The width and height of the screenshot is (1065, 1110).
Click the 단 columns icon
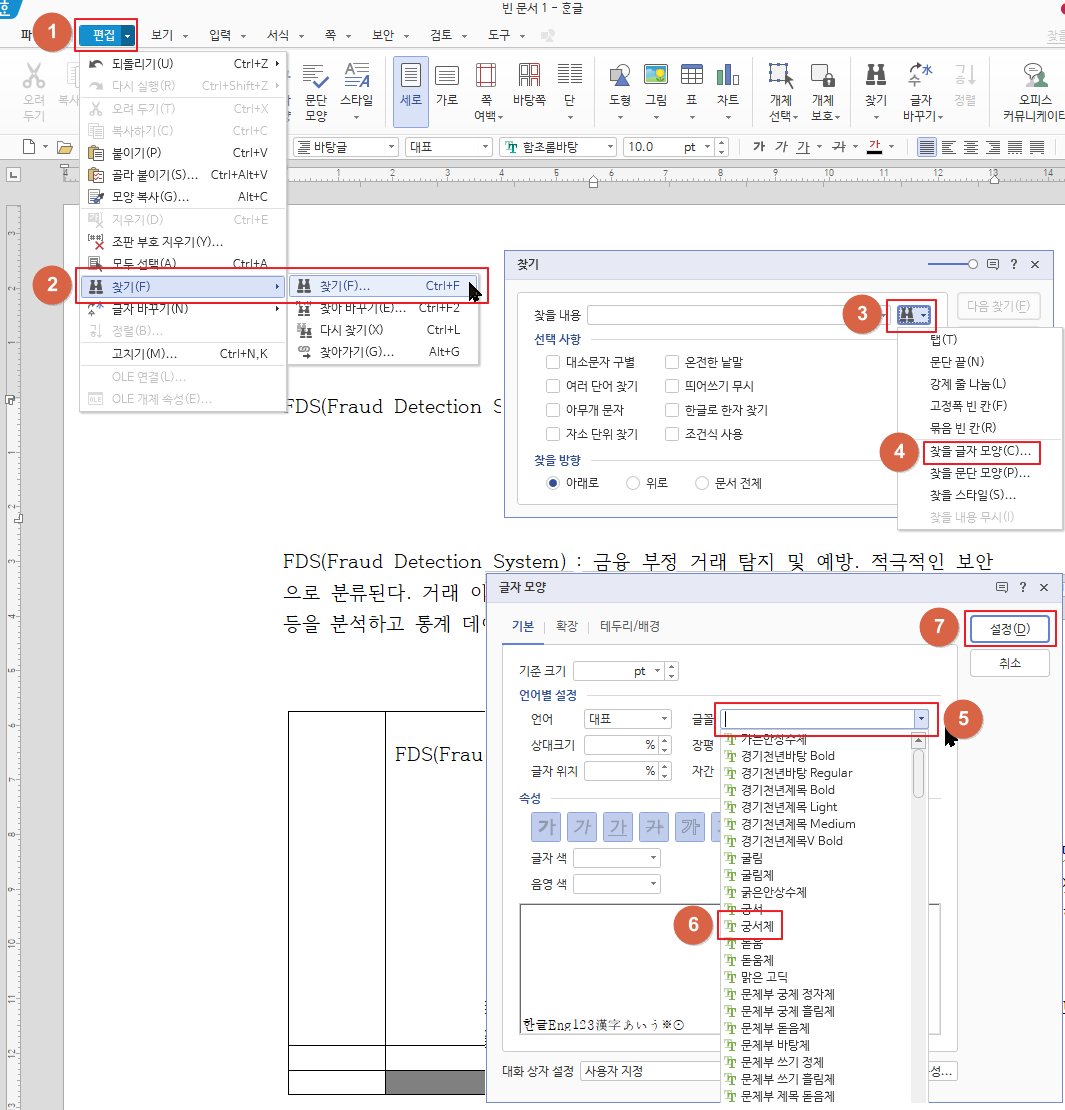pos(569,91)
